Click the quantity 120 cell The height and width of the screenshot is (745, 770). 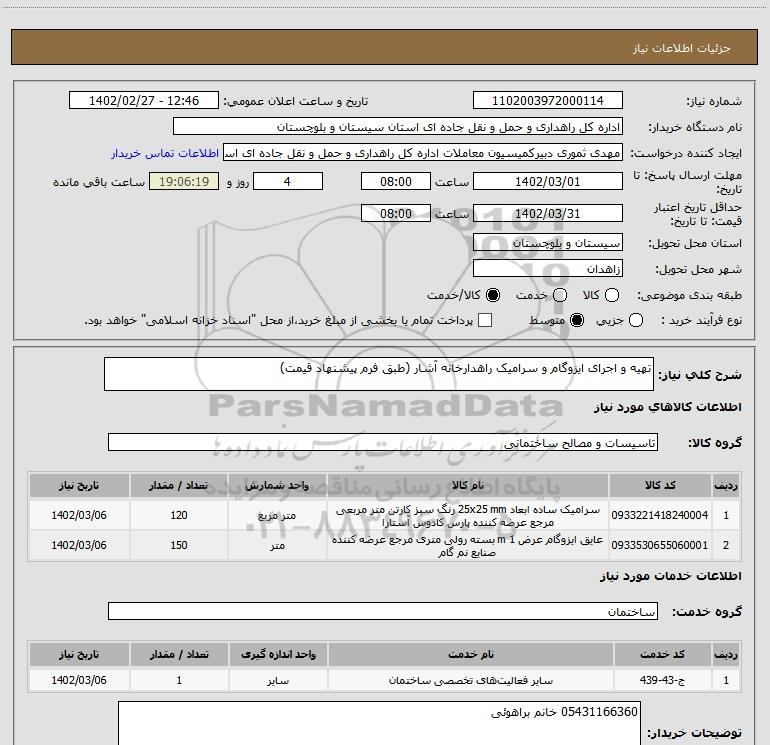coord(179,515)
